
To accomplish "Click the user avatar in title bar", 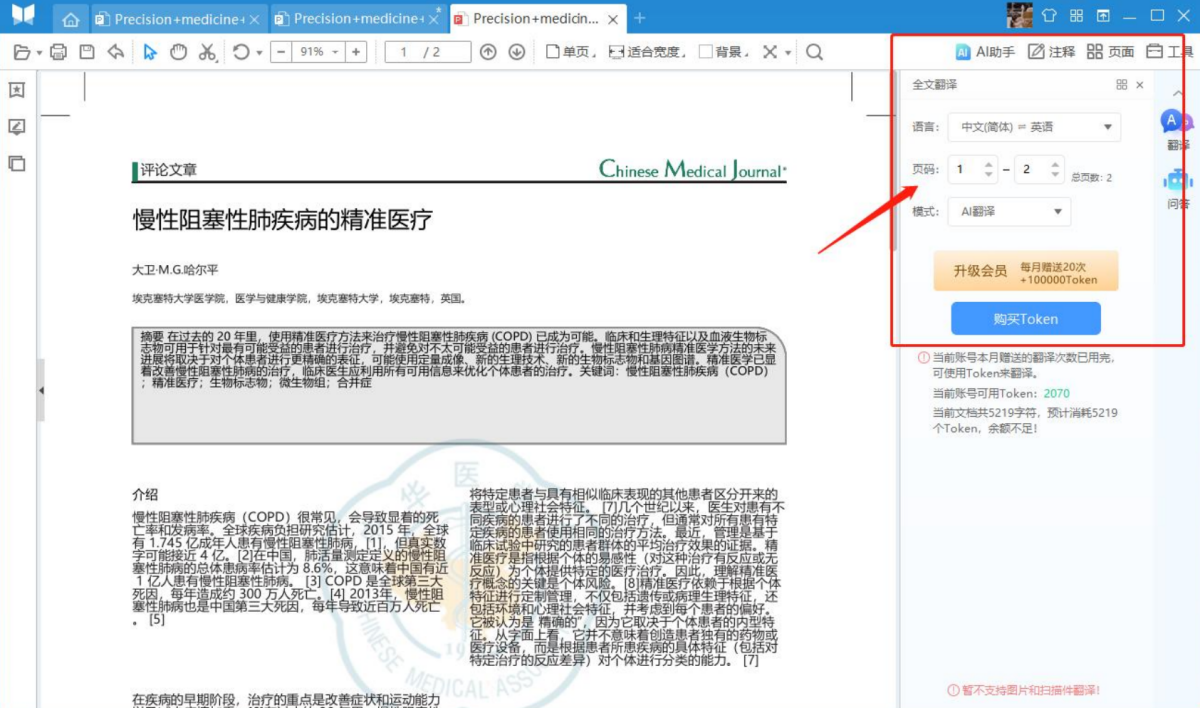I will tap(1019, 15).
